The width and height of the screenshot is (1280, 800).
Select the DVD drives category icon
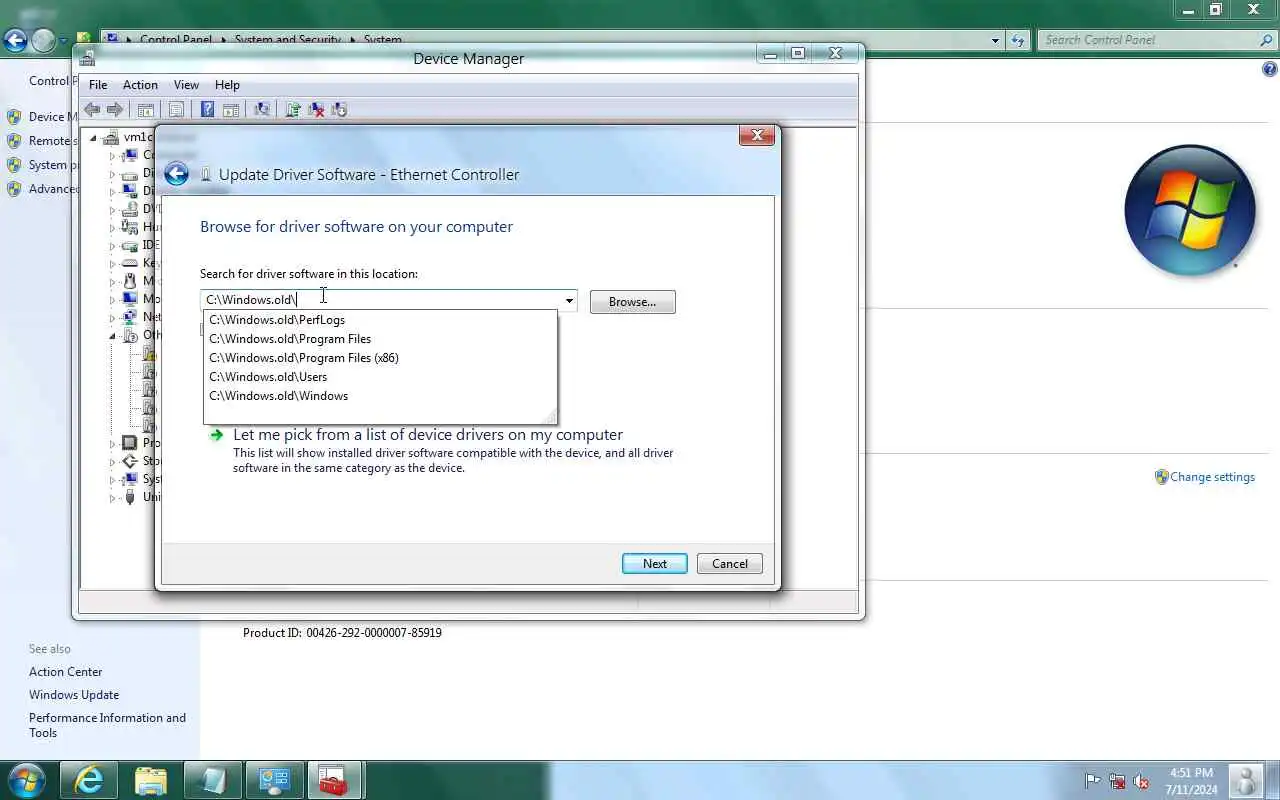point(129,209)
